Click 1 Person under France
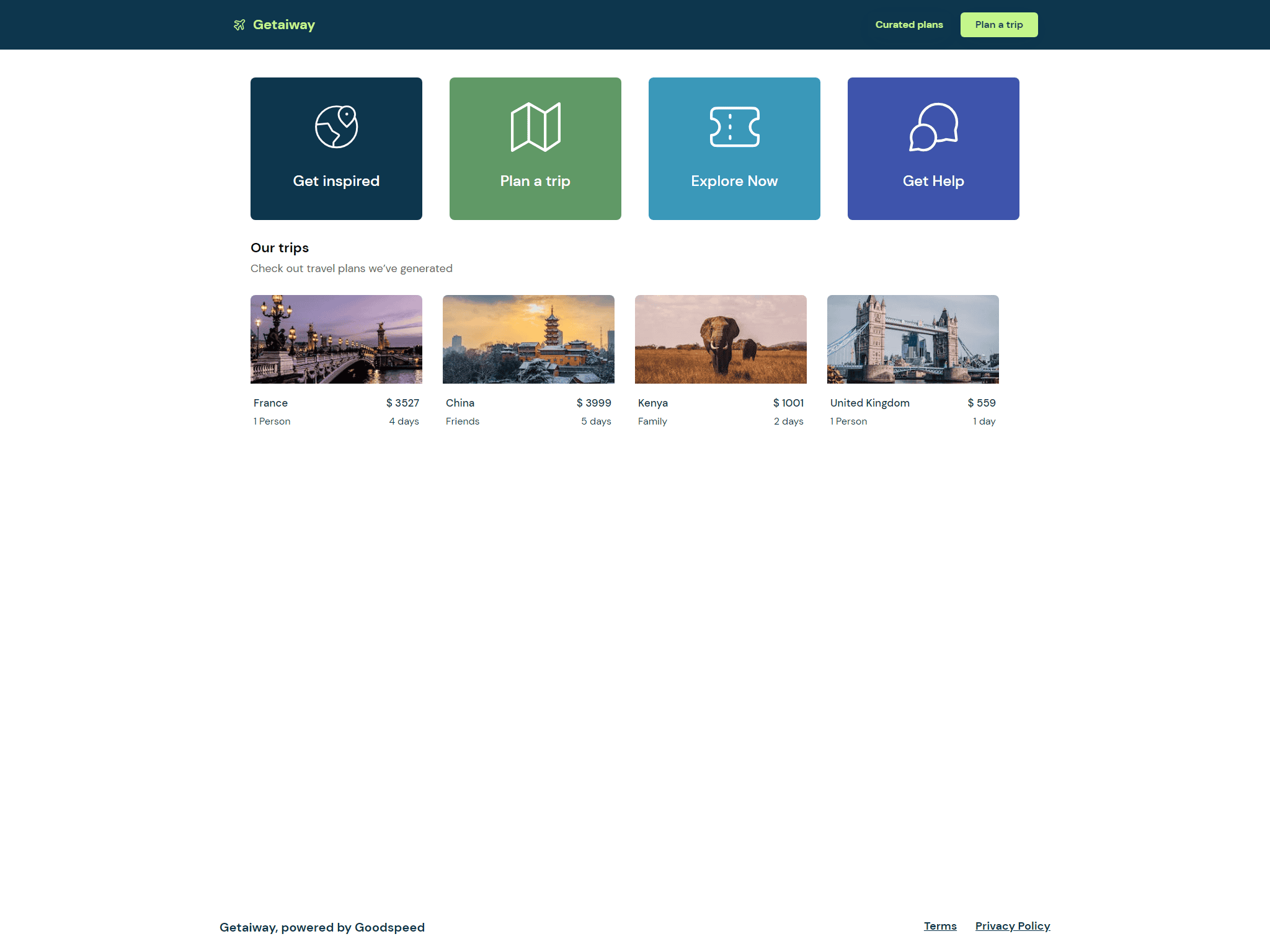 [x=272, y=421]
